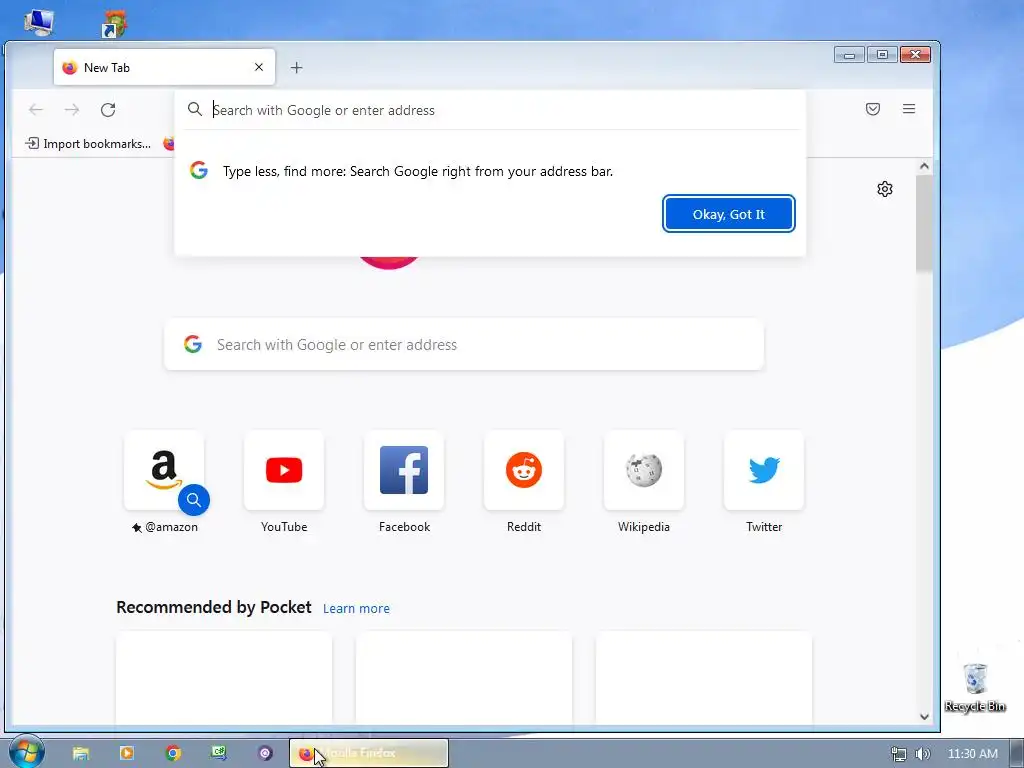Screen dimensions: 1024x768
Task: Open the Amazon shortcut tile
Action: [x=164, y=470]
